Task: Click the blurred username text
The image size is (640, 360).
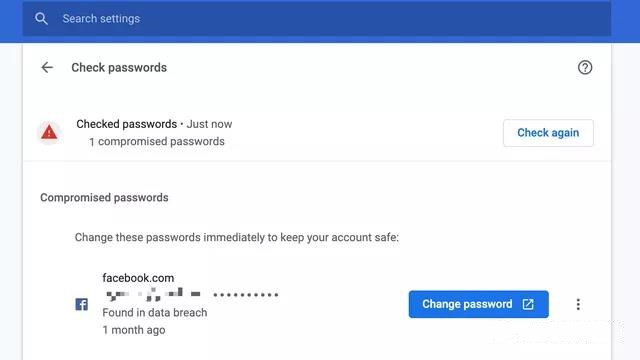Action: (x=153, y=294)
